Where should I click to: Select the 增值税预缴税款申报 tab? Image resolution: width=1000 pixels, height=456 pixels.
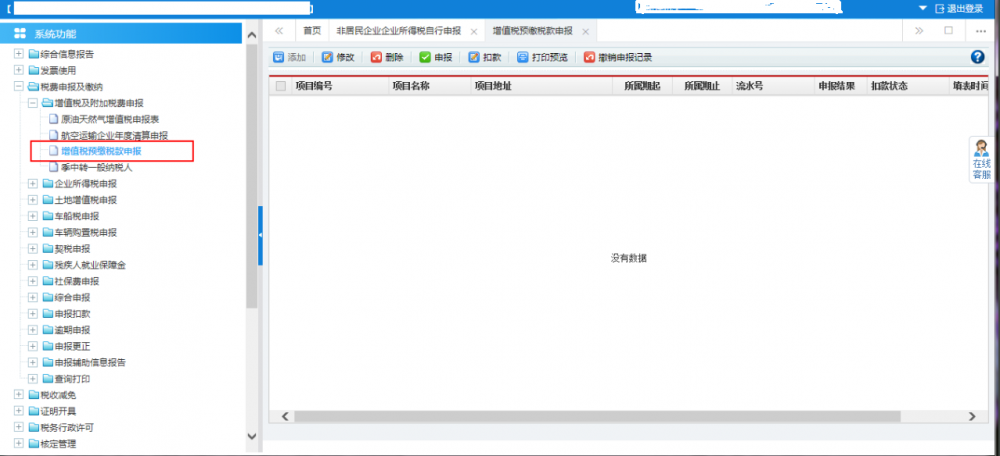tap(532, 31)
